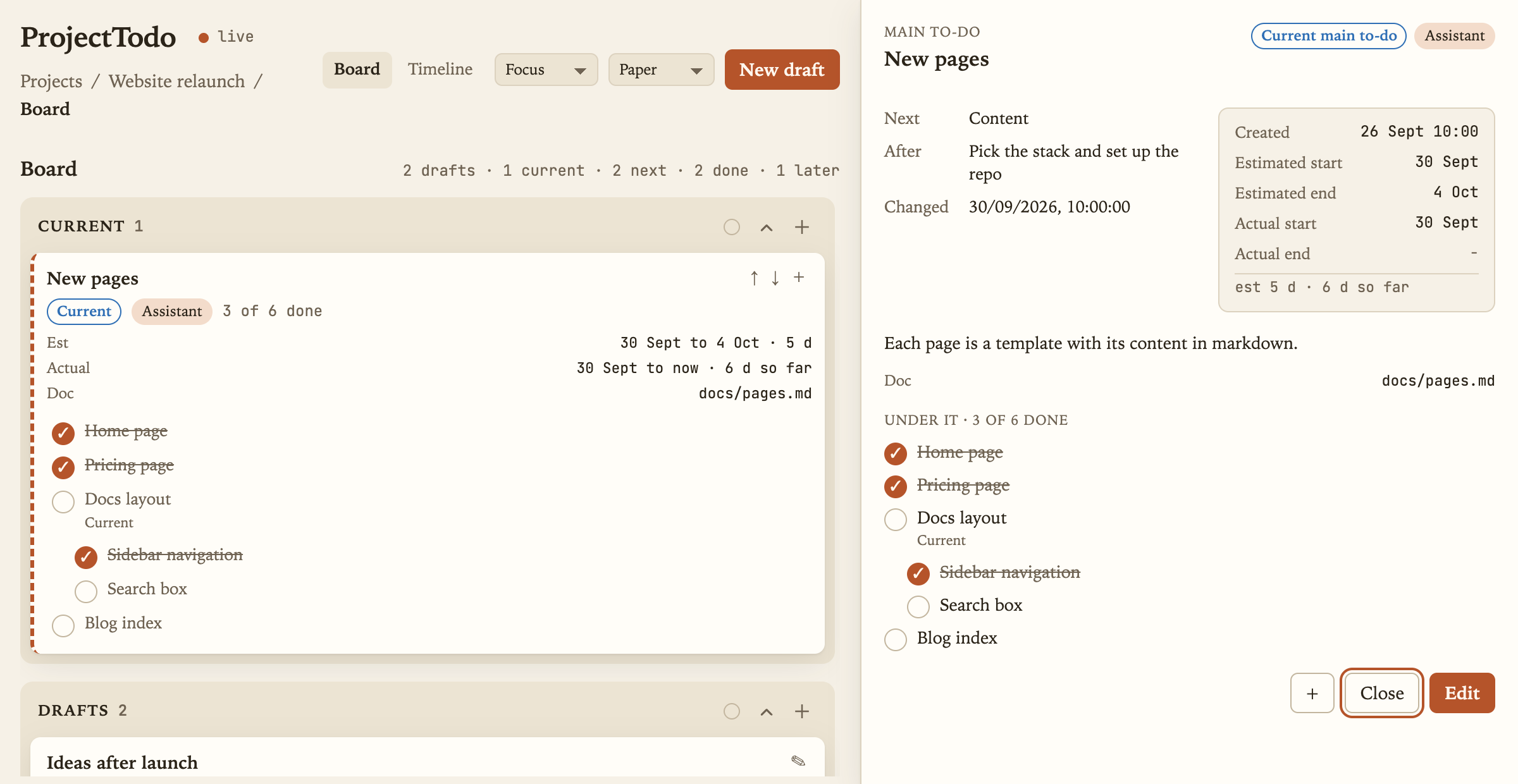This screenshot has height=784, width=1518.
Task: Open New pages card title
Action: 92,279
